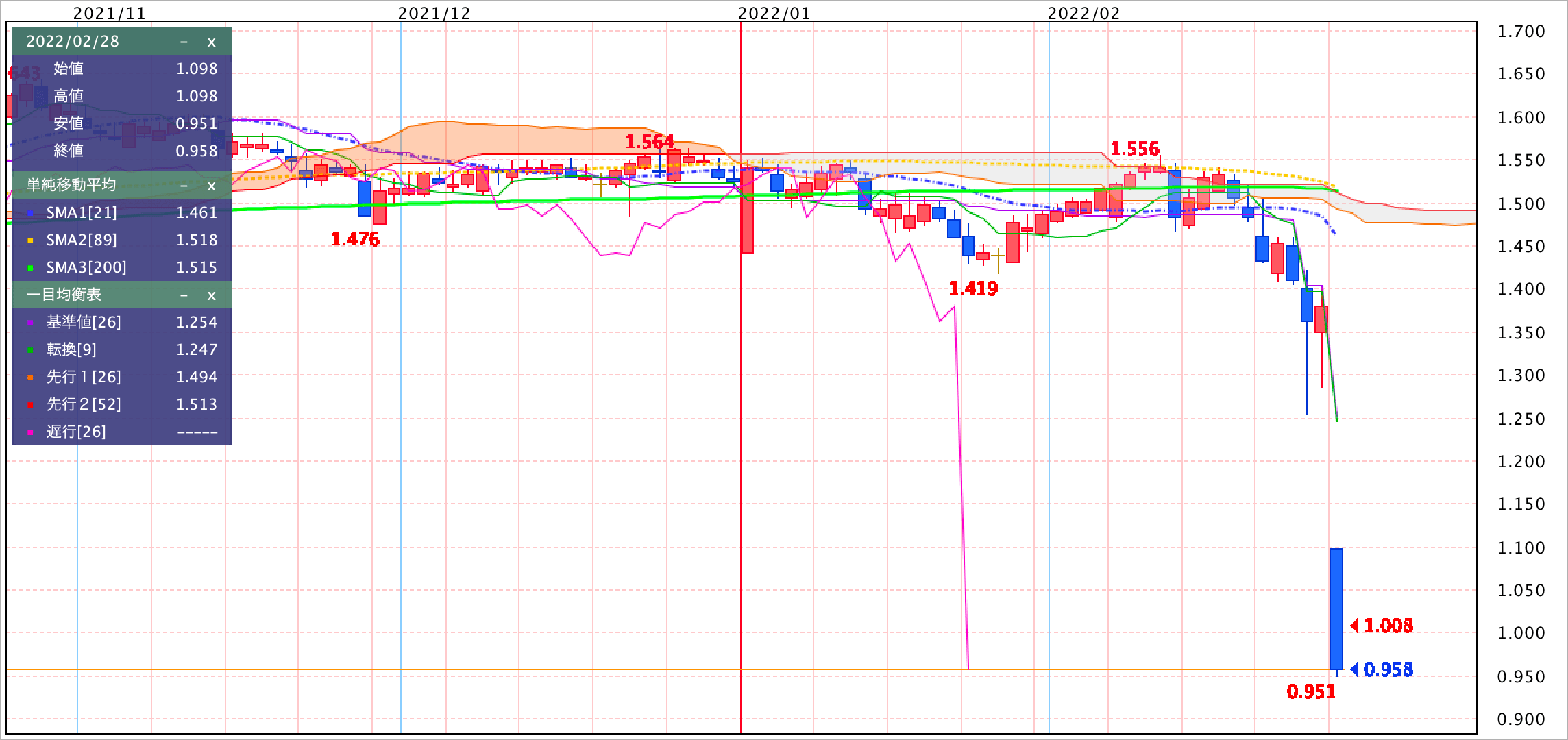
Task: Click the 一目均衡表 panel title
Action: 64,295
